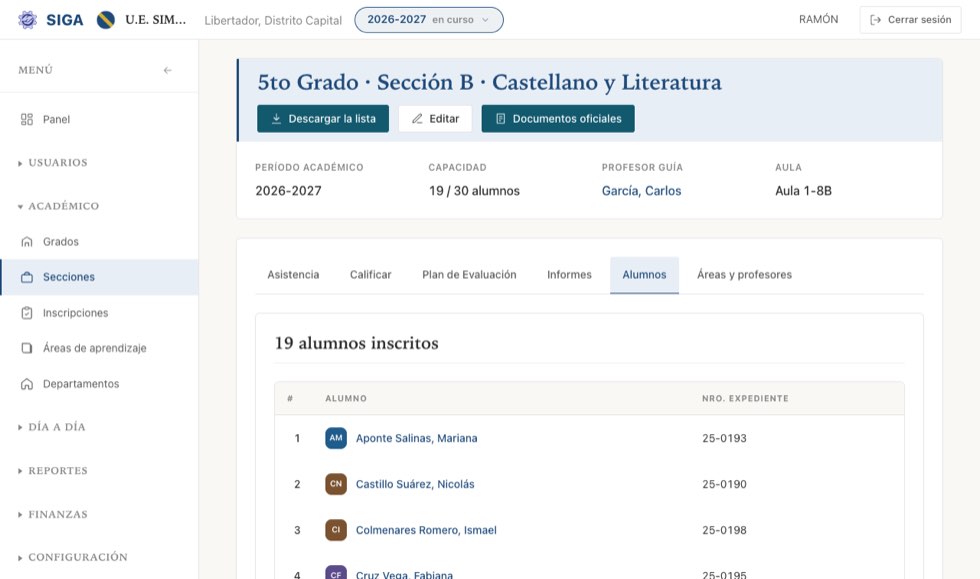Click the school crest icon beside U.E. SIM
This screenshot has width=980, height=579.
click(x=106, y=20)
